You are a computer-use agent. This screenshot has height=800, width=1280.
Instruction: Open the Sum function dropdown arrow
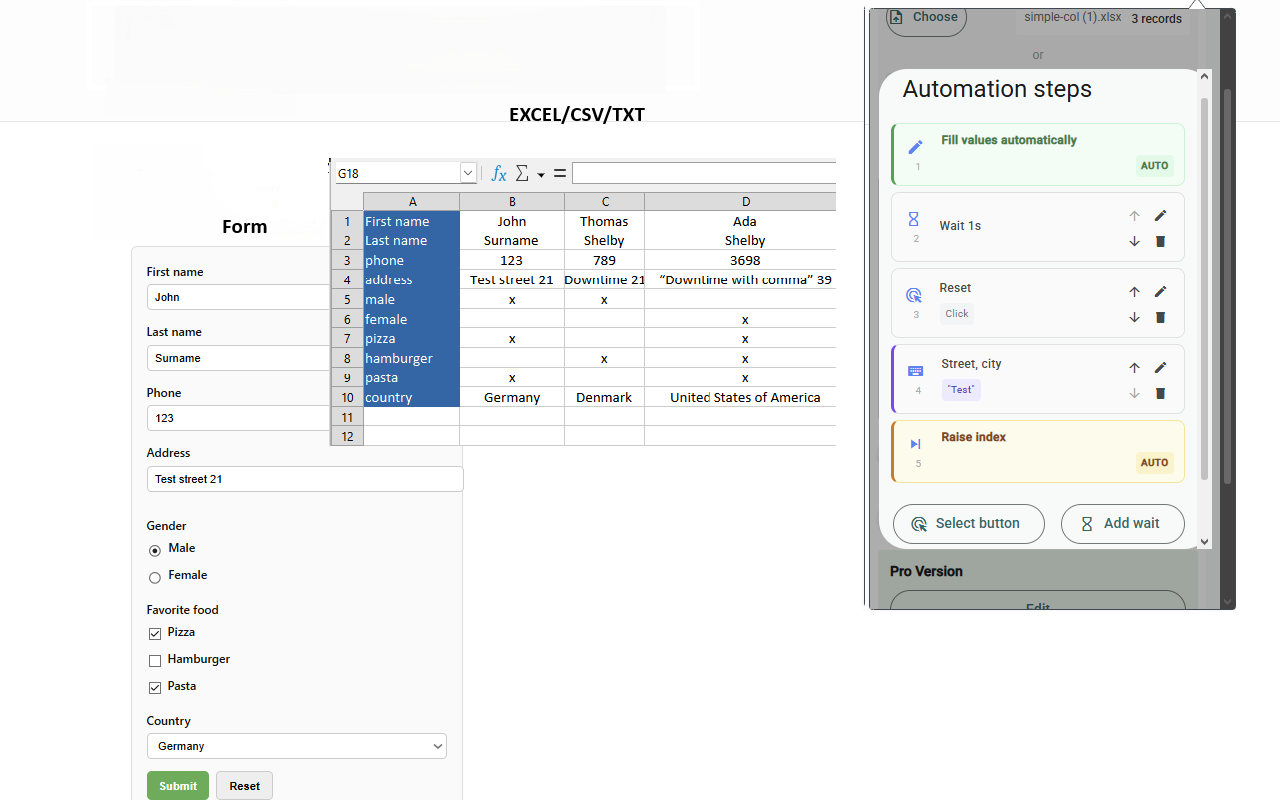pyautogui.click(x=541, y=175)
